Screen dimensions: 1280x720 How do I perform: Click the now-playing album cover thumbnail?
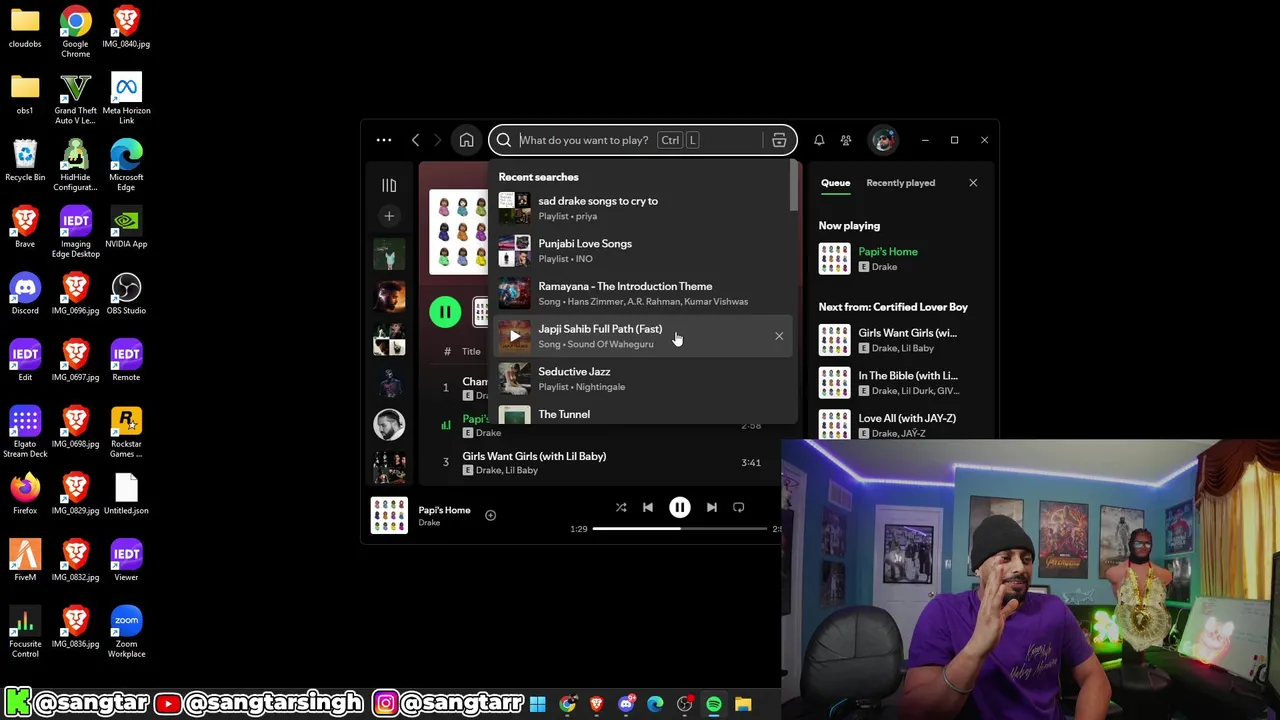[x=389, y=515]
